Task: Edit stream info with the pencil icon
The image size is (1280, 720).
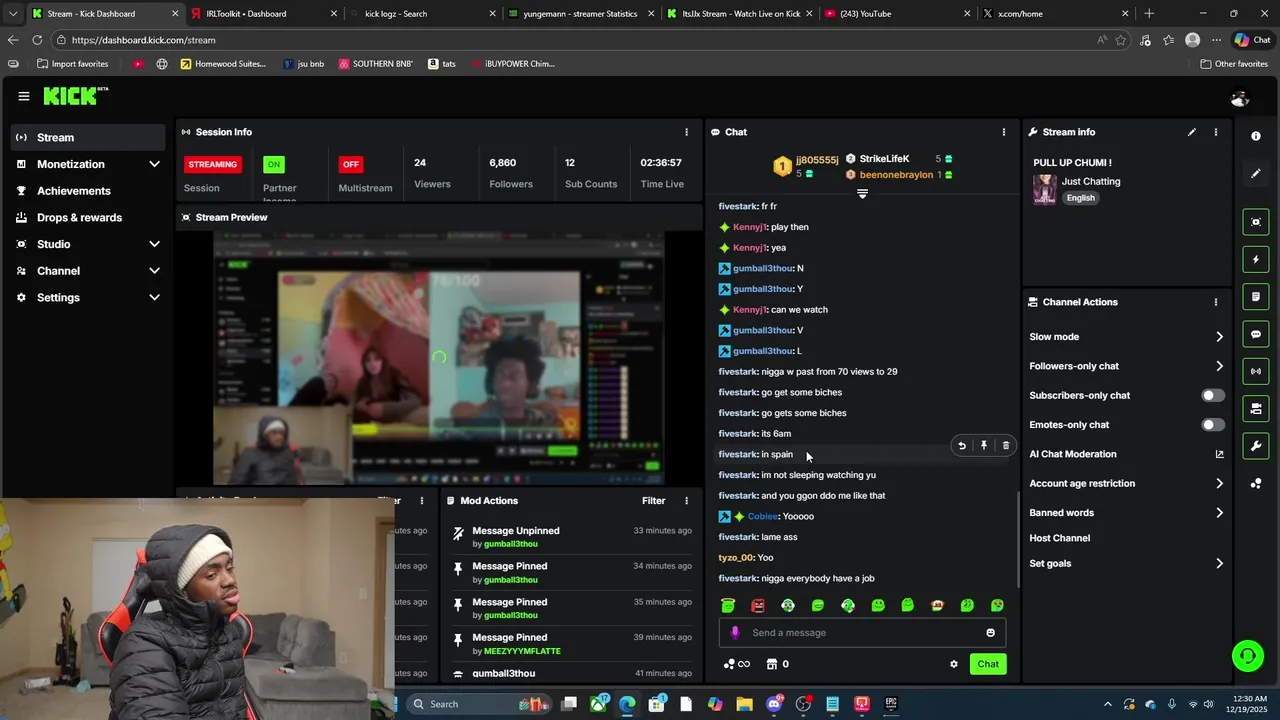Action: [x=1192, y=132]
